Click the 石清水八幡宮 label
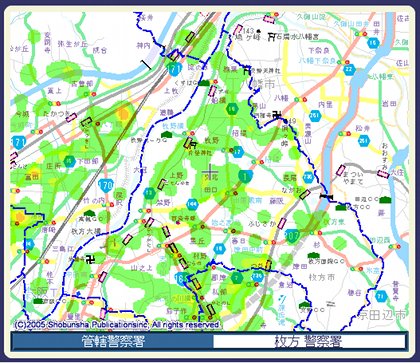 [296, 37]
